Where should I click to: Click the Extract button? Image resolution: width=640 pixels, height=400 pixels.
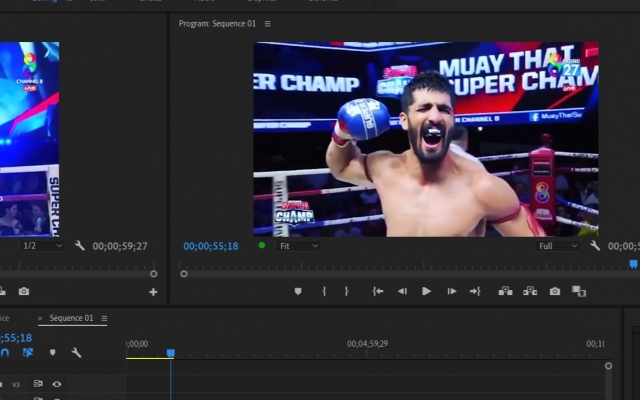pyautogui.click(x=530, y=291)
